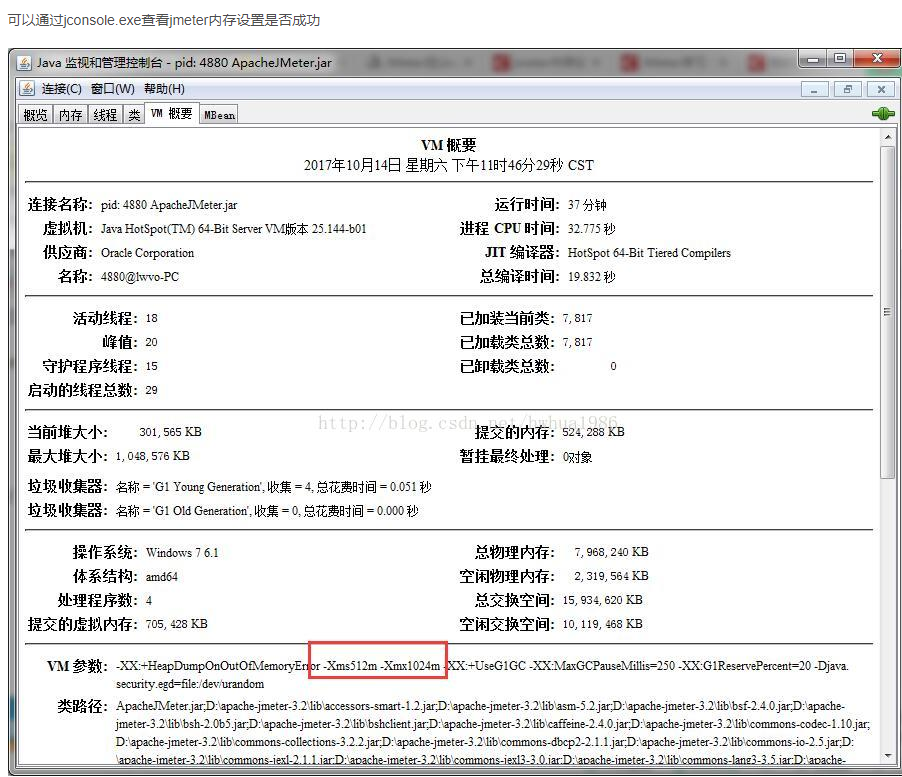Click the 37 分钟 uptime value
This screenshot has height=777, width=902.
pyautogui.click(x=587, y=205)
